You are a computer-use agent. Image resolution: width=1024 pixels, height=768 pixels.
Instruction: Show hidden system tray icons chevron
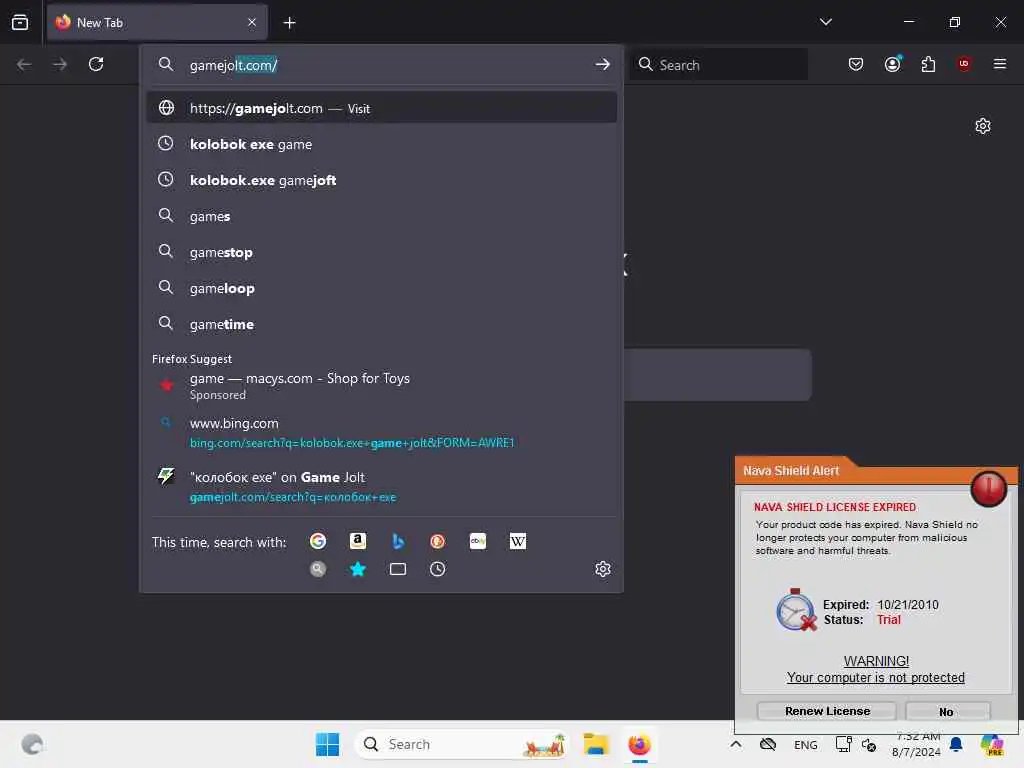coord(735,744)
